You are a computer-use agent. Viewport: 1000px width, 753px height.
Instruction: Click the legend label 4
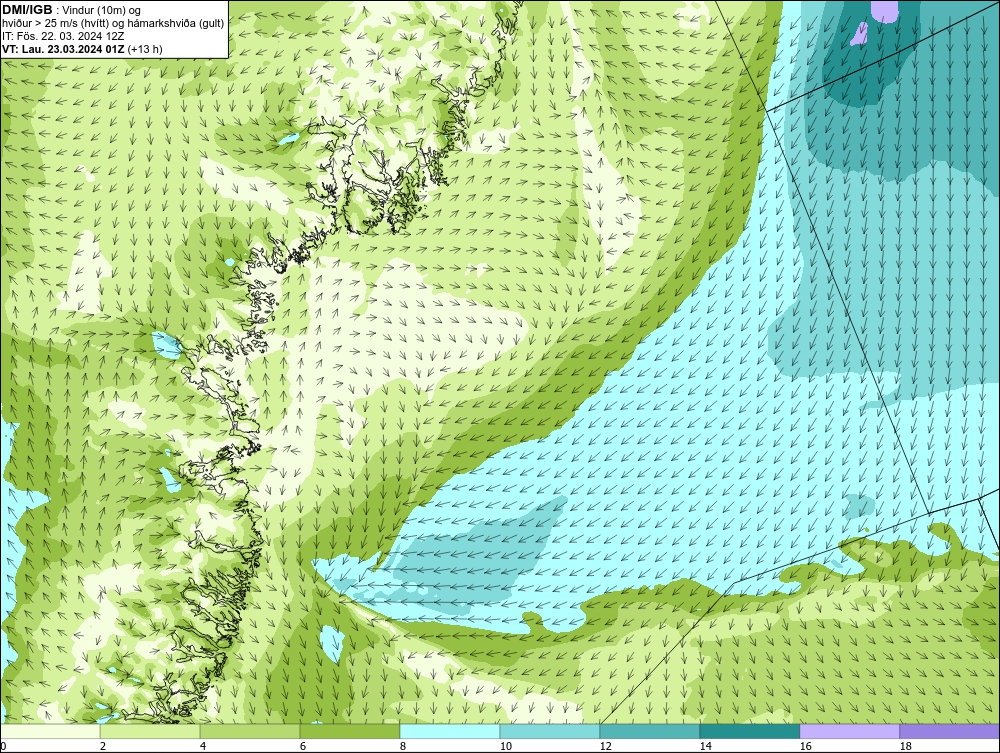pos(203,746)
